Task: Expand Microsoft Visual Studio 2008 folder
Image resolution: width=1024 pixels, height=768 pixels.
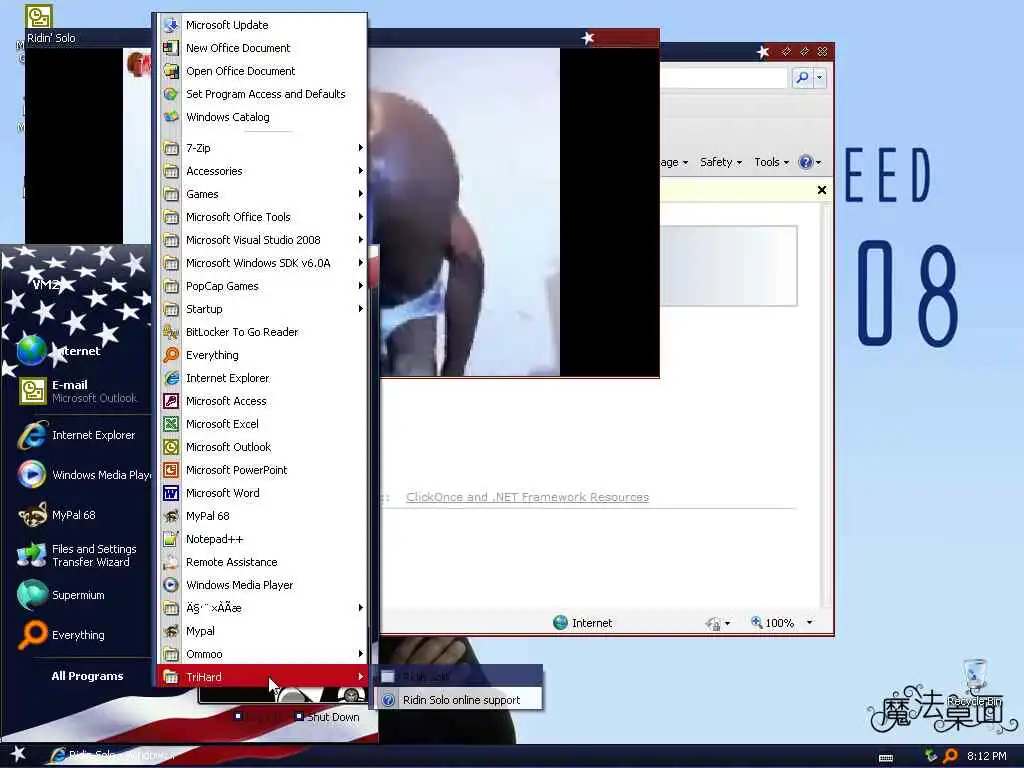Action: click(263, 240)
